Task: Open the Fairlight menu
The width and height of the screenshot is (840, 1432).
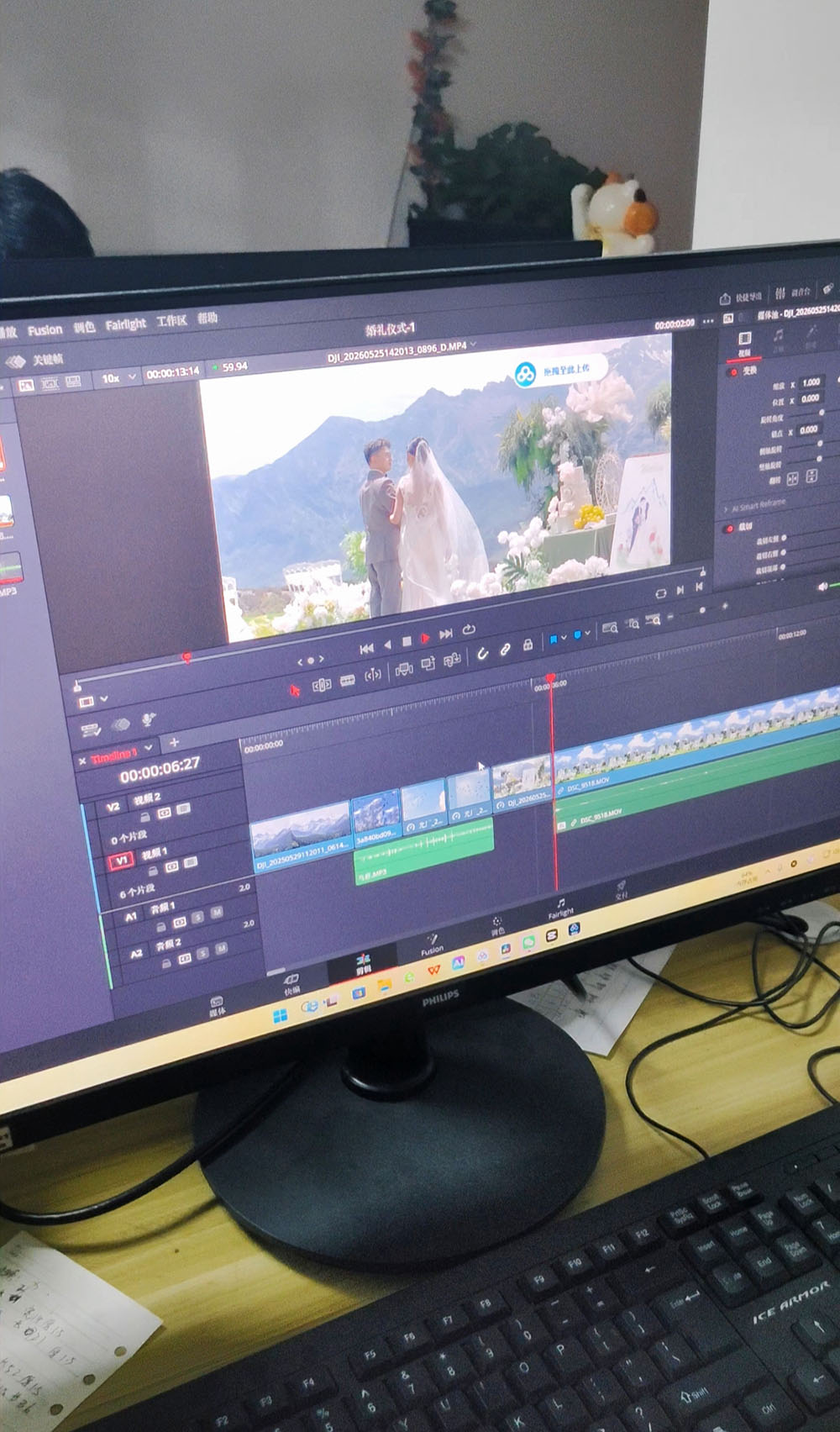Action: point(125,324)
